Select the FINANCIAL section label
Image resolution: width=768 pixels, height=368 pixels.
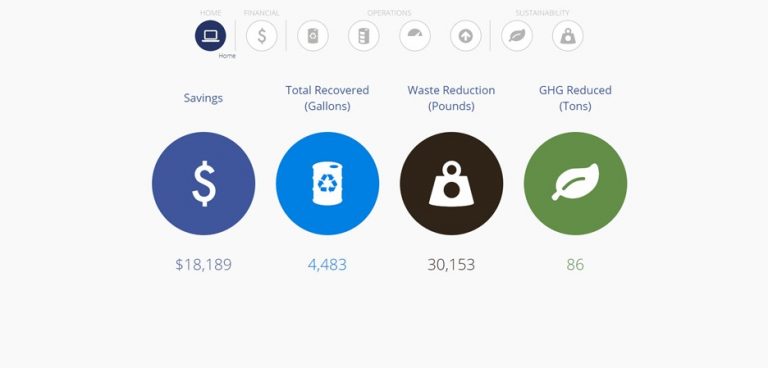click(x=262, y=13)
